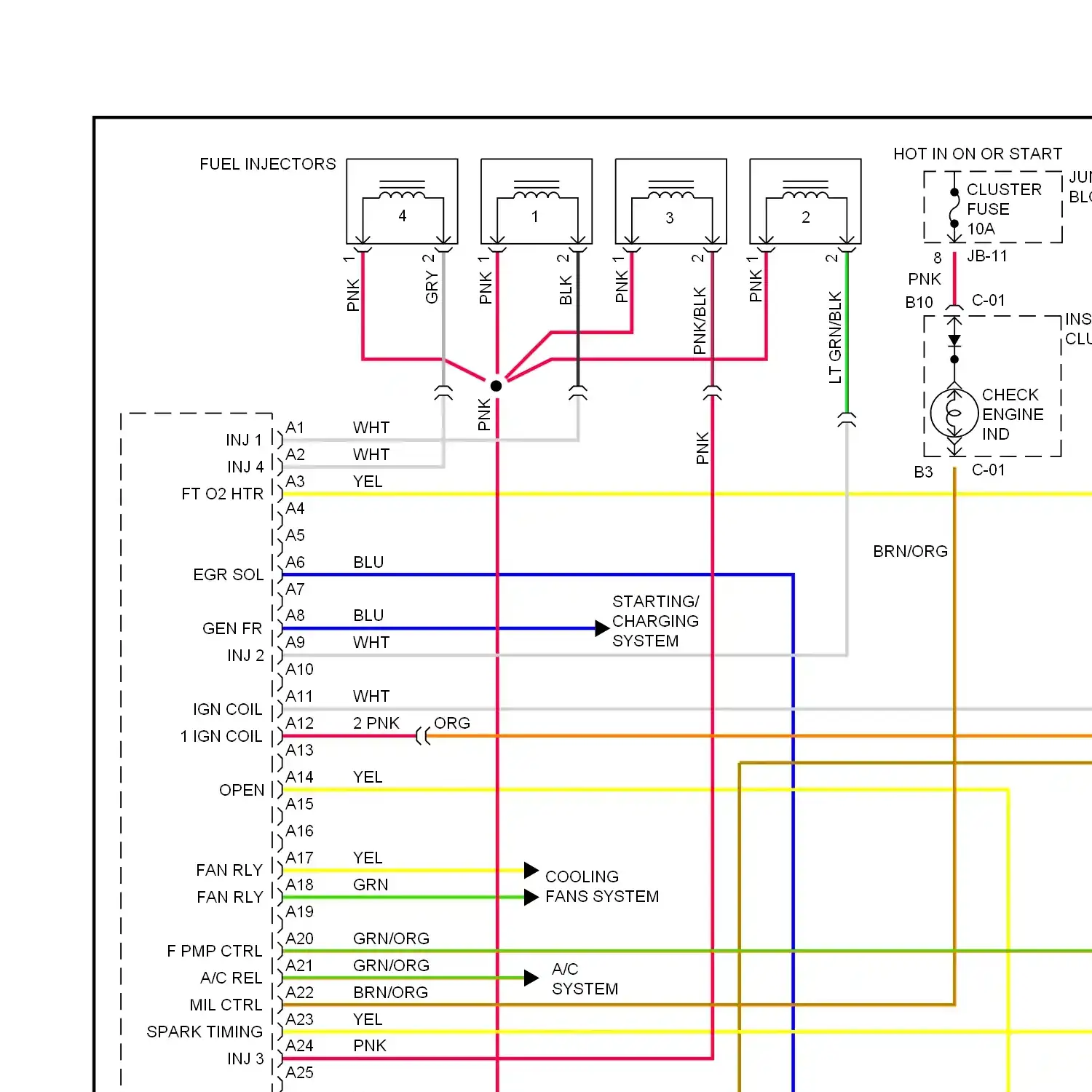The image size is (1092, 1092).
Task: Click the ORG wire color label
Action: 452,724
